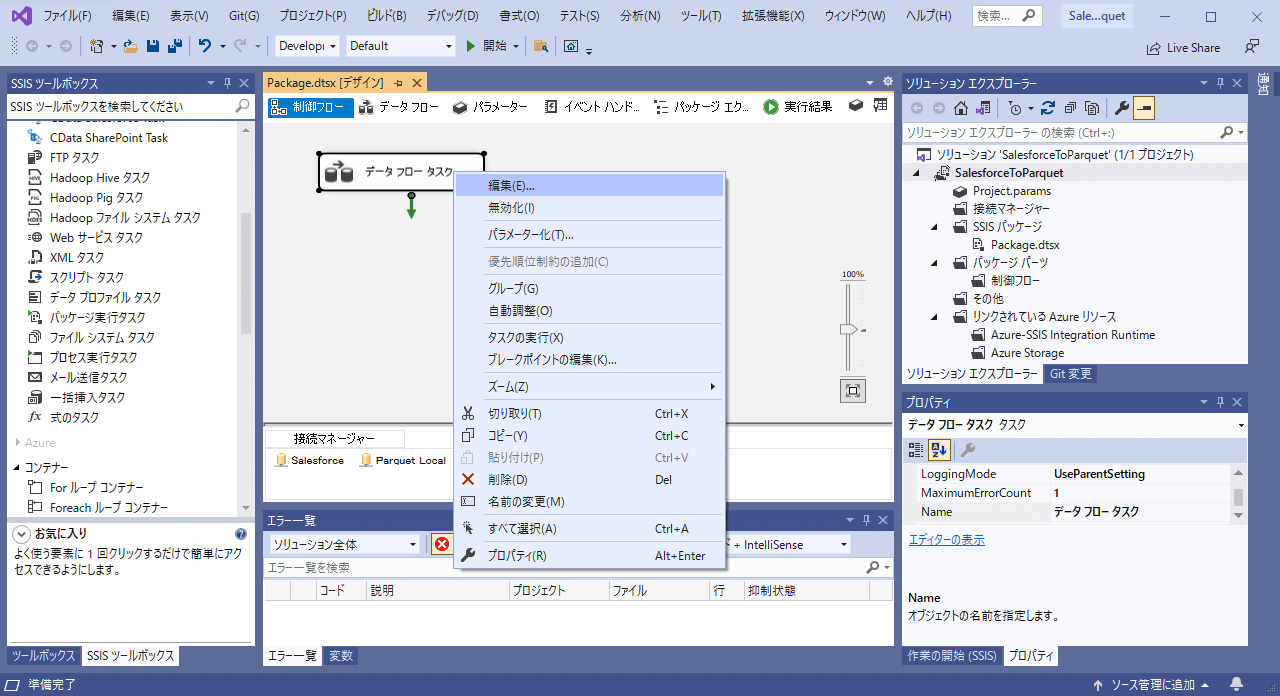
Task: Collapse the SSIS パッケージ folder
Action: tap(934, 227)
